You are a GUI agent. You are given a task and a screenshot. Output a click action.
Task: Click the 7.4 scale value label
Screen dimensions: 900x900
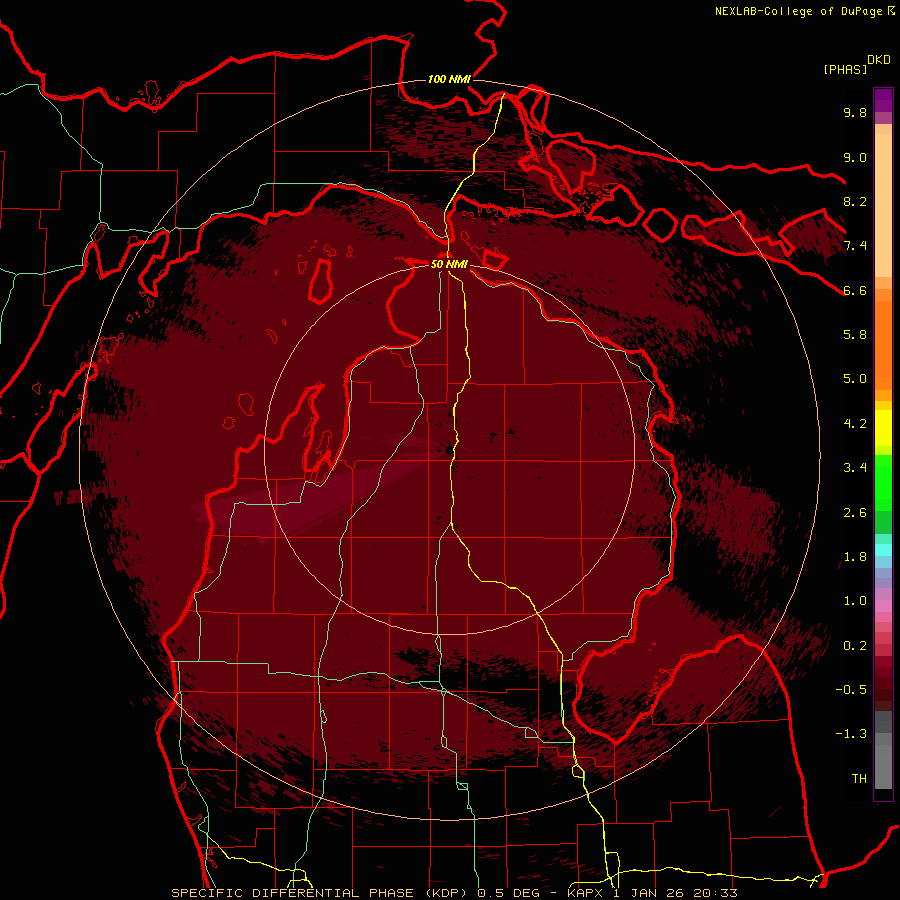point(855,246)
